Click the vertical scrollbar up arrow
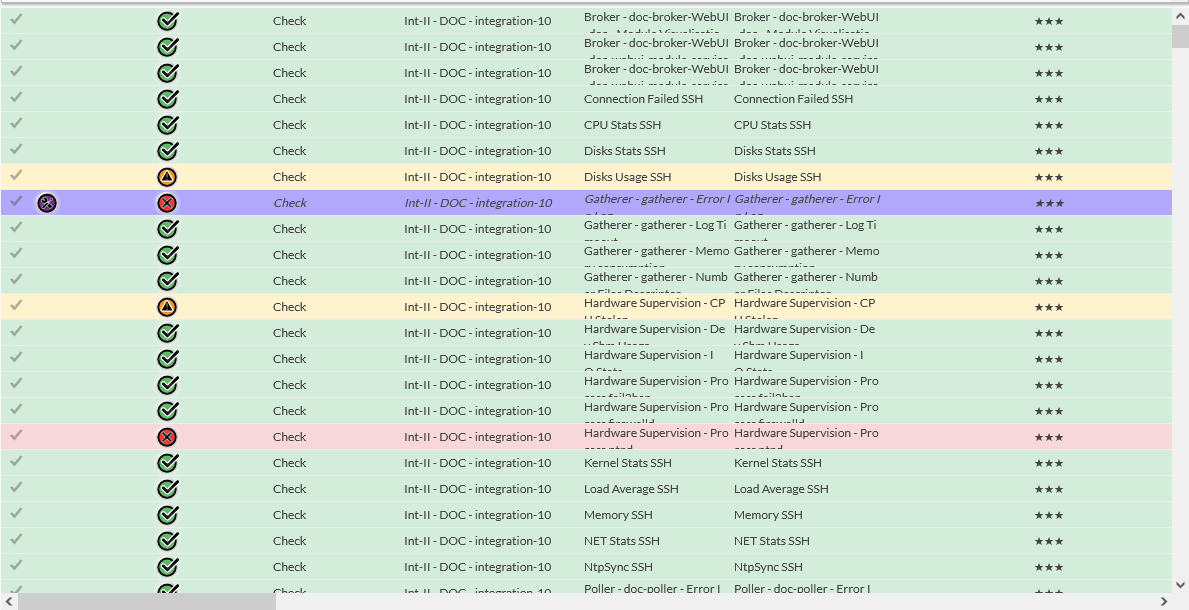This screenshot has width=1189, height=610. pos(1180,15)
